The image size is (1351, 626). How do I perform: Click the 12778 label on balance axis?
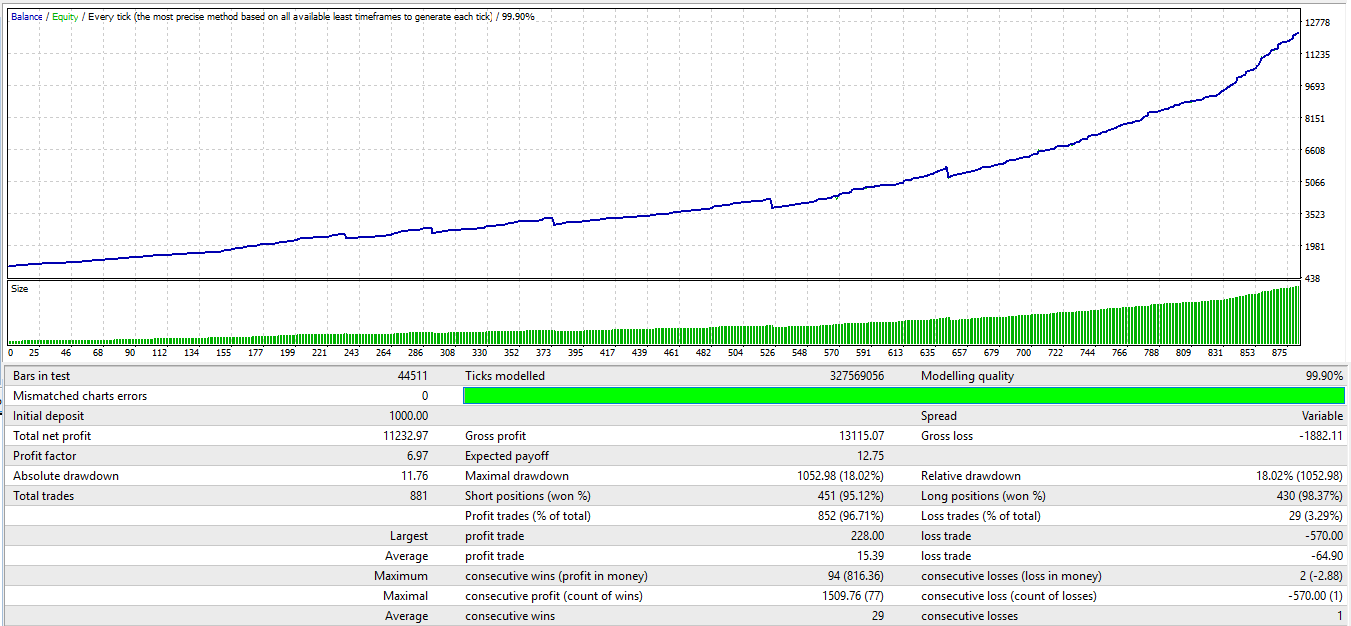1318,23
